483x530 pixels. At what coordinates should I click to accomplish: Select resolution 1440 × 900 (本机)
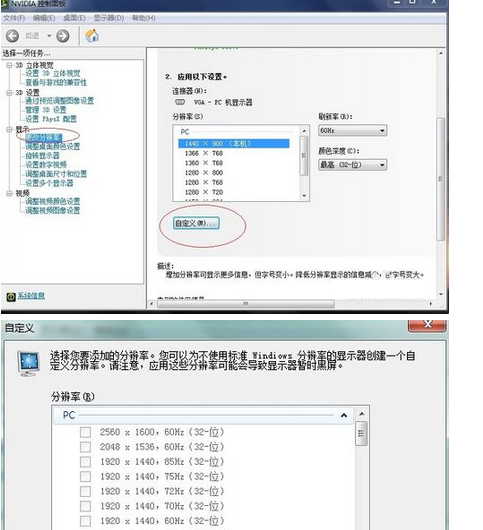(234, 144)
